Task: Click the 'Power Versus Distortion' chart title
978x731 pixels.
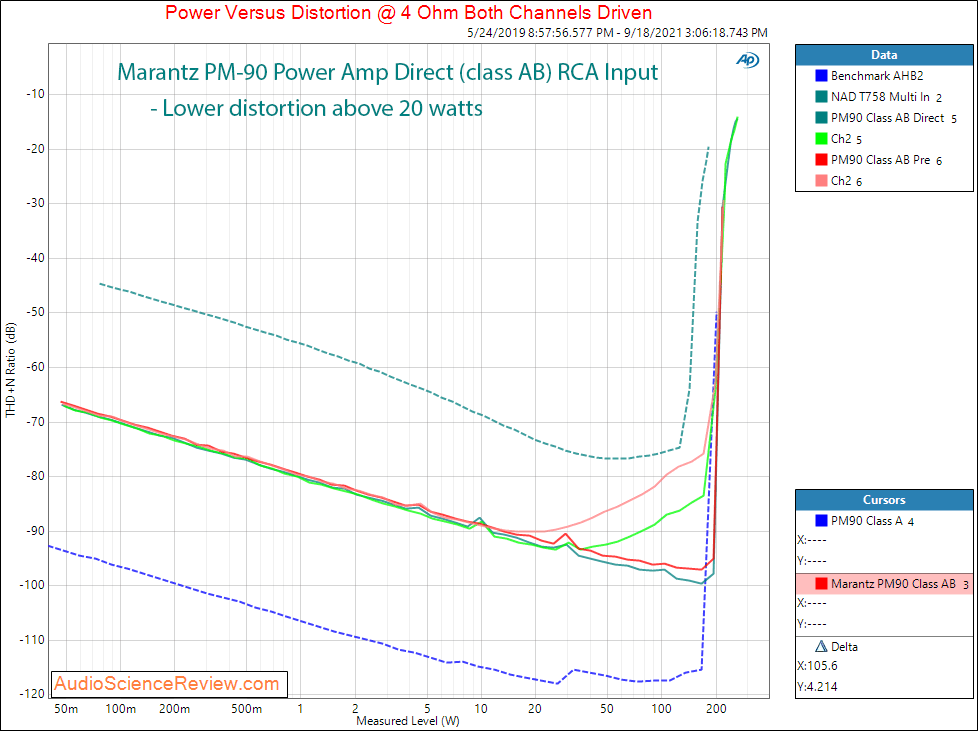Action: click(409, 12)
